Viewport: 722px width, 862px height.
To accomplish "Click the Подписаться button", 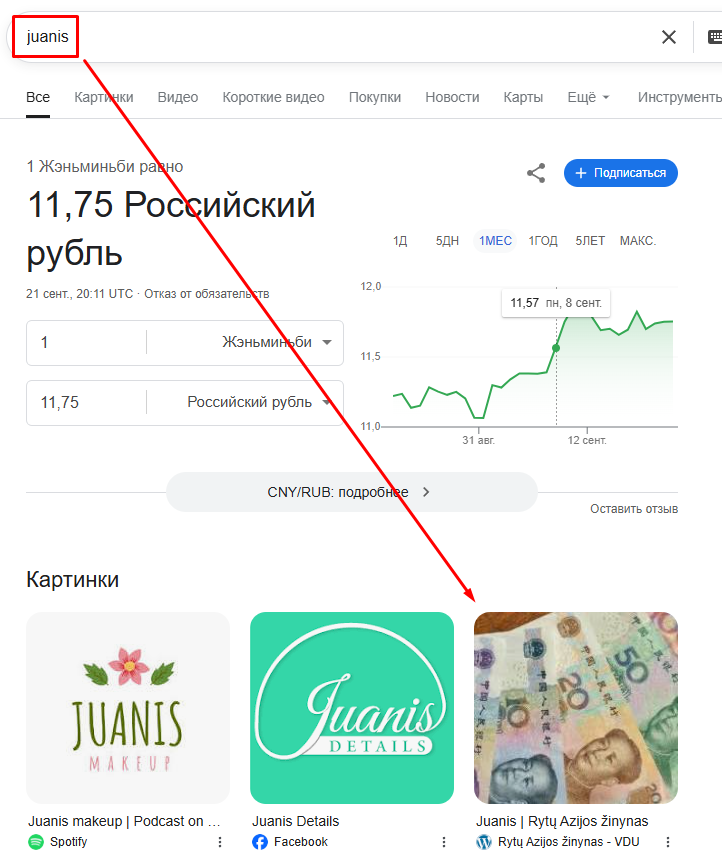I will (621, 173).
